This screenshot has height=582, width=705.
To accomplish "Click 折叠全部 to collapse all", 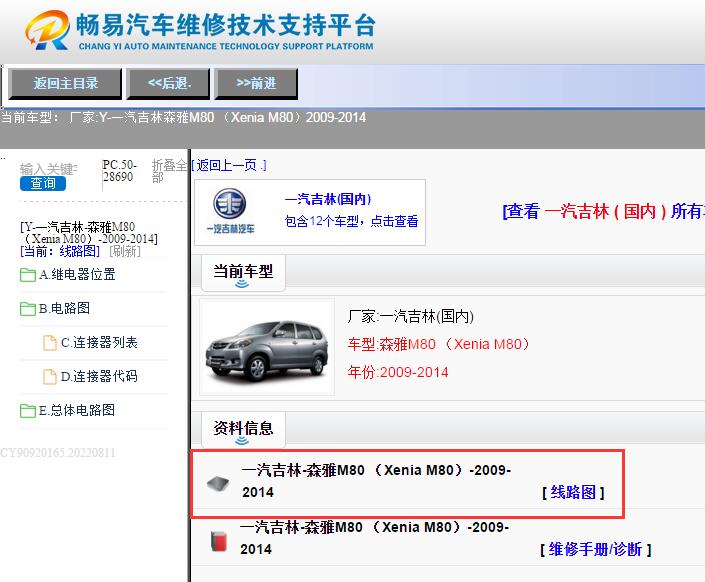I will (x=169, y=171).
